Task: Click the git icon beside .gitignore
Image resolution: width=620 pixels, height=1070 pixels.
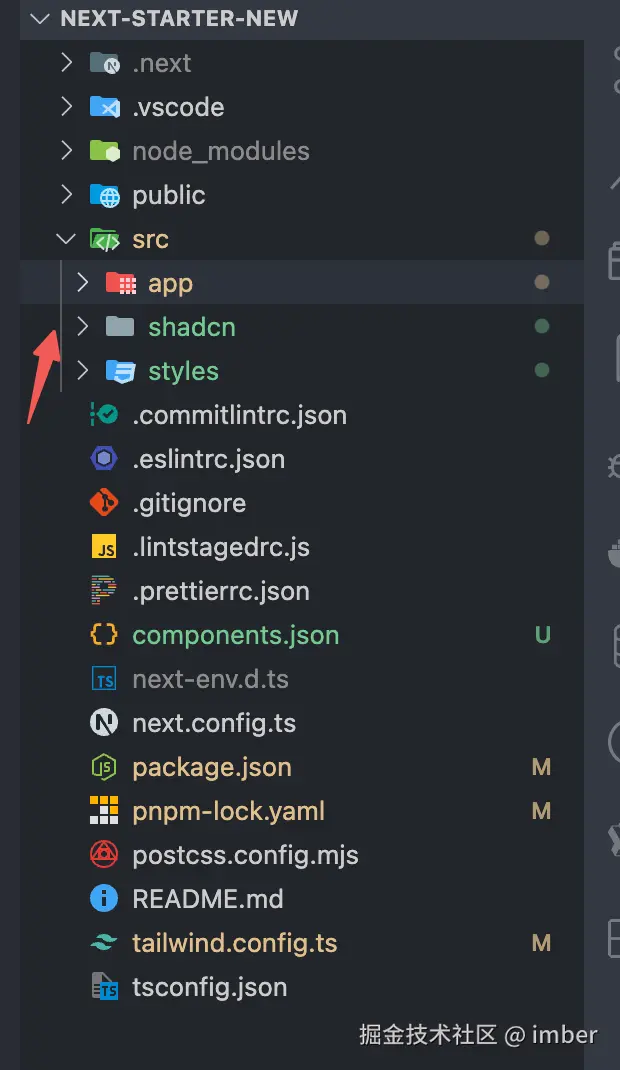Action: (x=104, y=503)
